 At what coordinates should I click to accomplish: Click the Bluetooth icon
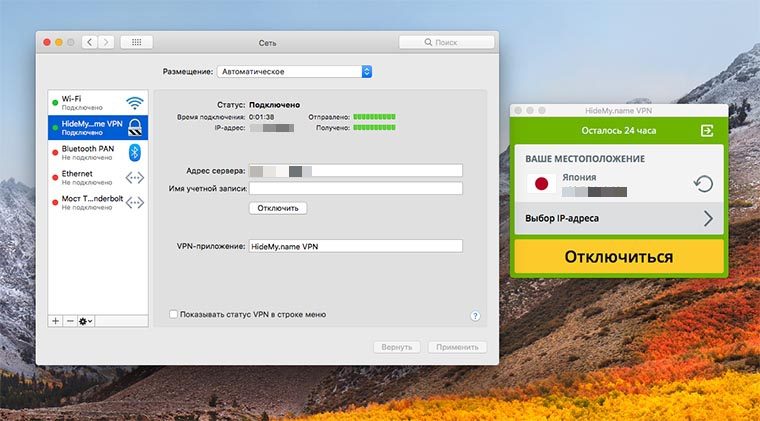coord(135,153)
